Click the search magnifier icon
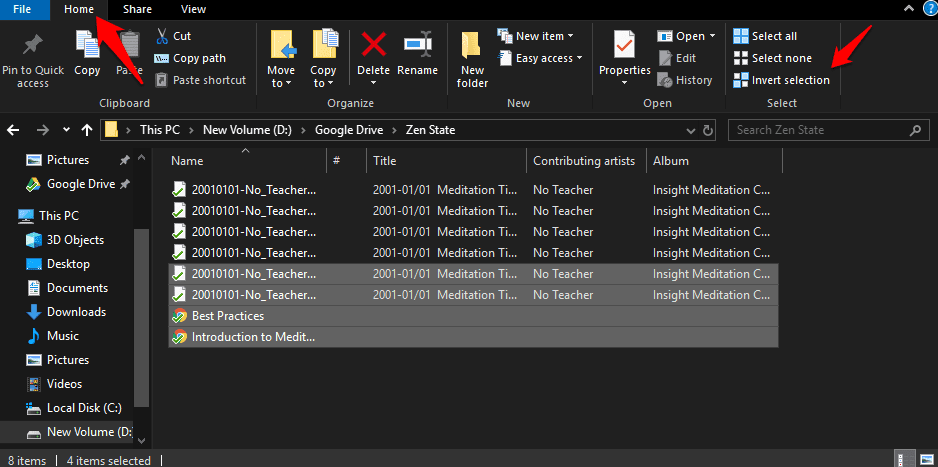This screenshot has width=938, height=467. point(915,130)
